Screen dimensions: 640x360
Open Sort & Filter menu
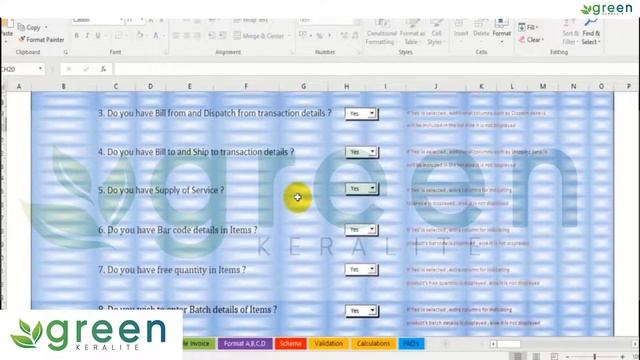570,32
